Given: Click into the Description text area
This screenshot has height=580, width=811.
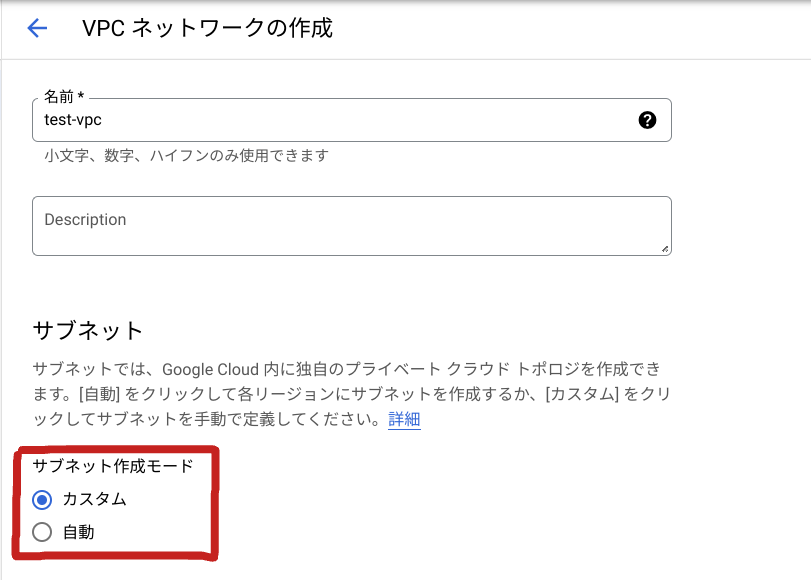Looking at the screenshot, I should pos(352,226).
